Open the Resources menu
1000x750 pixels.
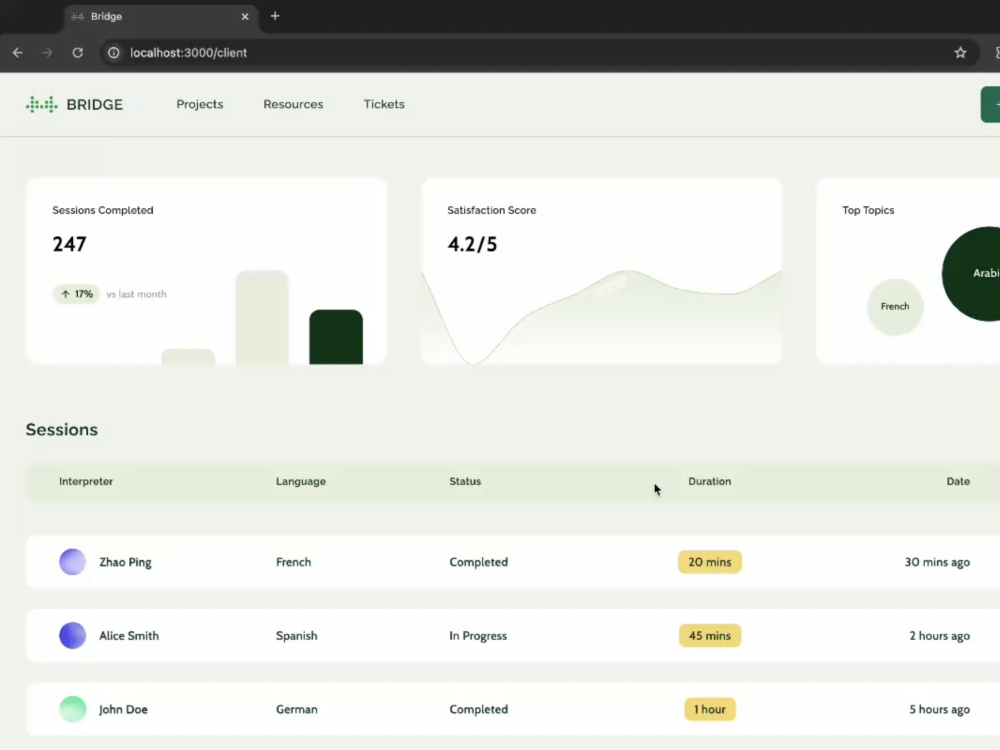pyautogui.click(x=293, y=104)
